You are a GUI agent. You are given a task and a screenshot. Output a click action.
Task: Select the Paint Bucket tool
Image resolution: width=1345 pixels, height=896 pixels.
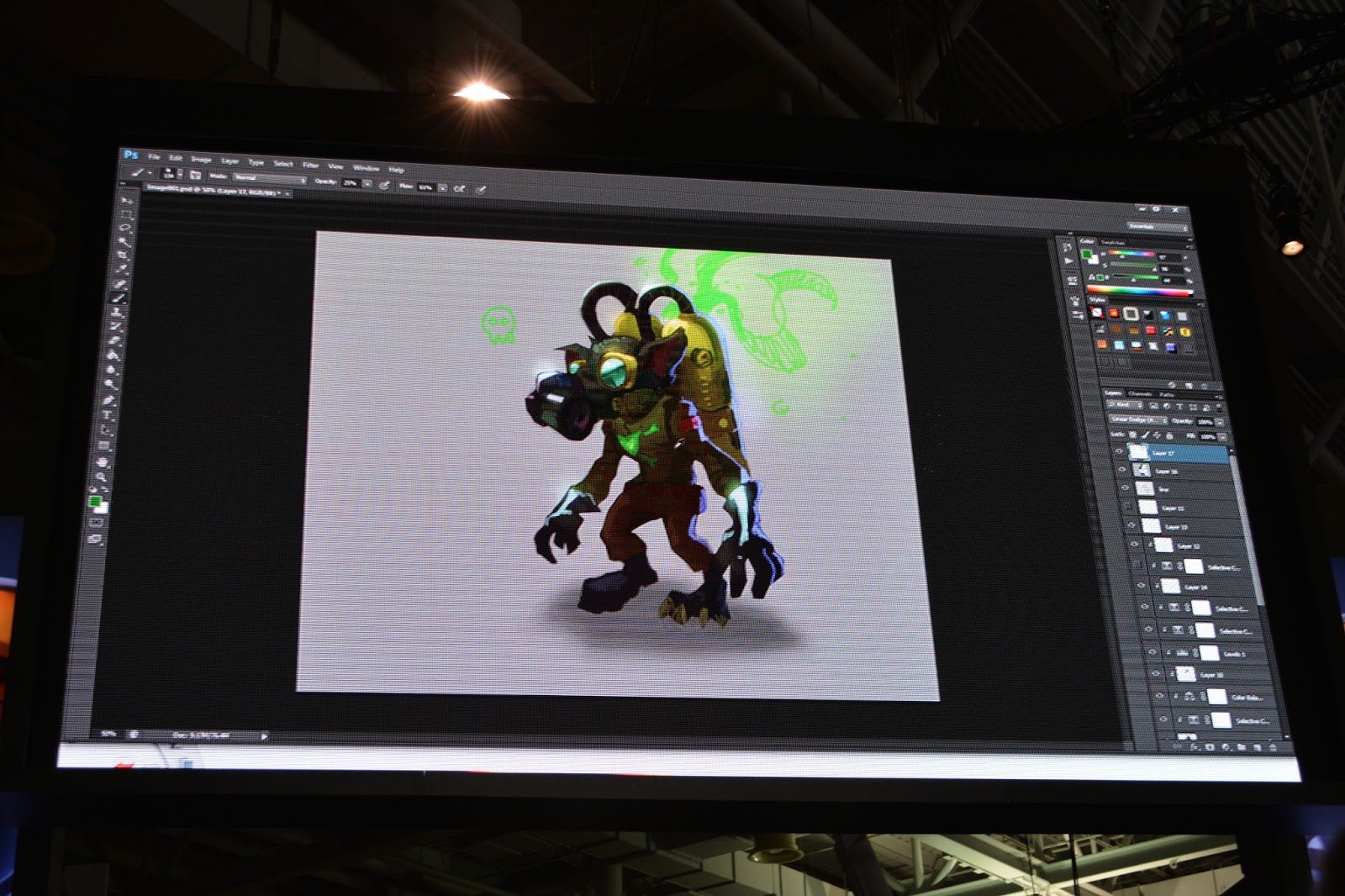point(113,355)
